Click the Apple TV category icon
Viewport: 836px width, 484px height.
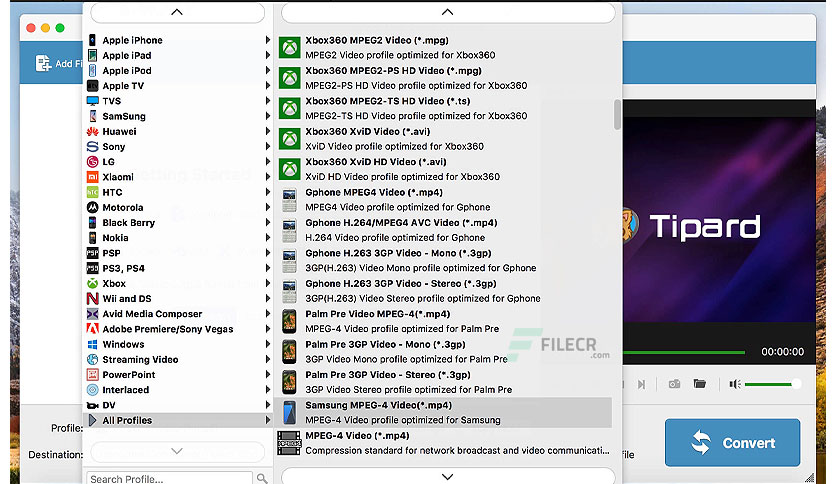coord(92,86)
